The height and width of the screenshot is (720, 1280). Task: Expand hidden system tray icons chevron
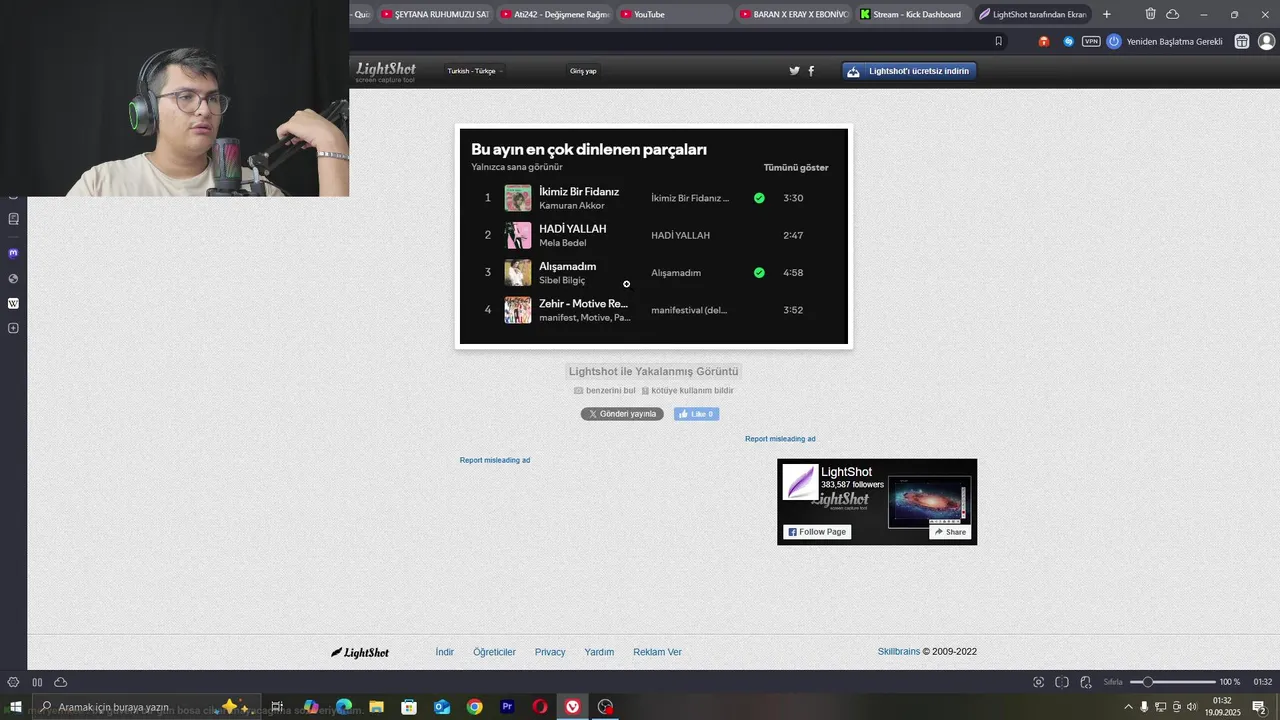coord(1128,707)
